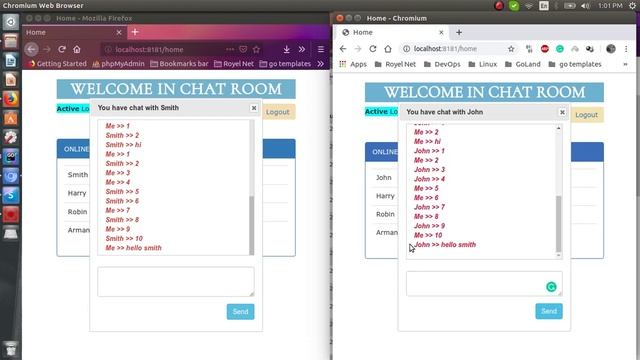
Task: Open Firefox page actions three-dot menu
Action: coord(230,49)
